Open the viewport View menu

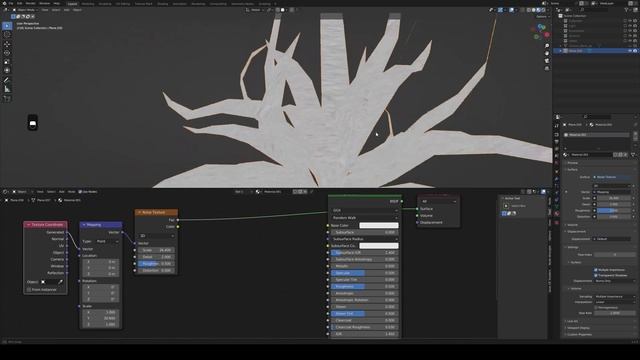click(45, 10)
